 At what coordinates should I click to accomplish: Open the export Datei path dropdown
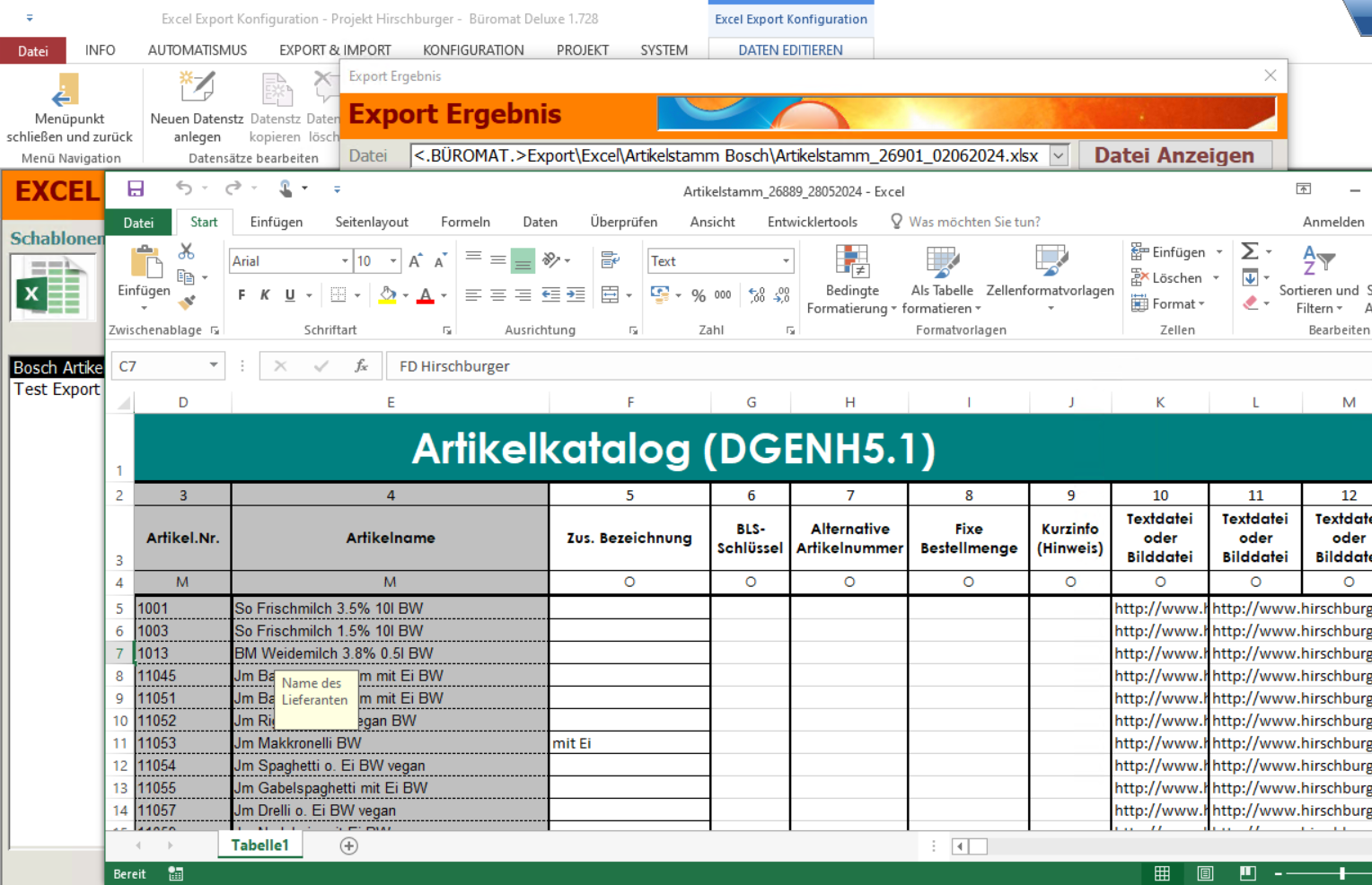click(1059, 155)
